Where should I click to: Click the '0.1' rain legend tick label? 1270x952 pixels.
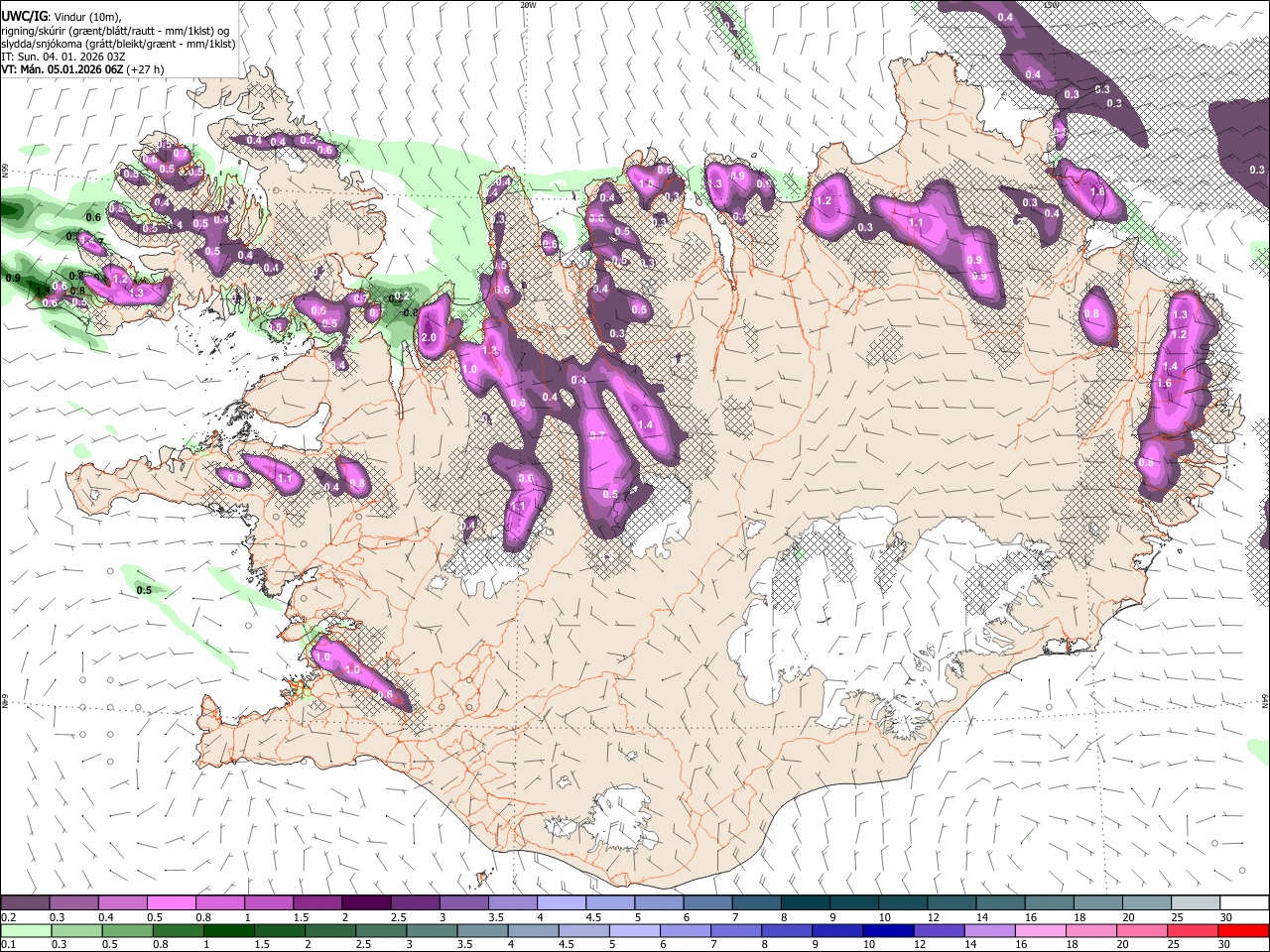click(9, 945)
